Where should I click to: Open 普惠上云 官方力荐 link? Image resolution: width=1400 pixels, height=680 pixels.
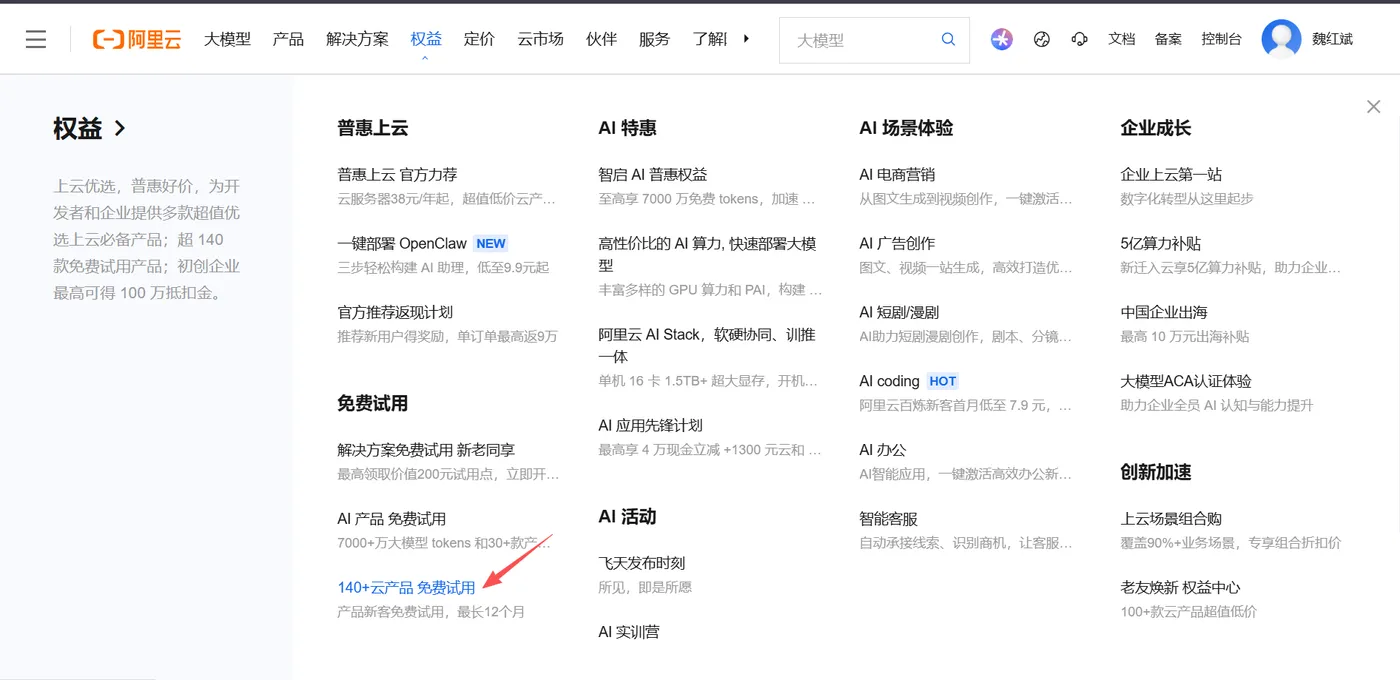397,174
